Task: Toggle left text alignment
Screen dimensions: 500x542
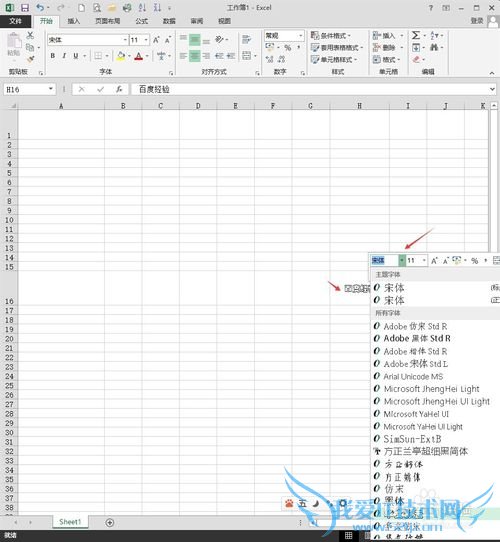Action: (x=183, y=56)
